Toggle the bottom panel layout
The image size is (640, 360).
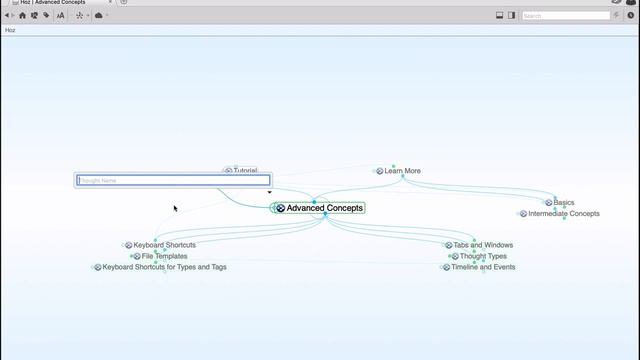[x=499, y=16]
